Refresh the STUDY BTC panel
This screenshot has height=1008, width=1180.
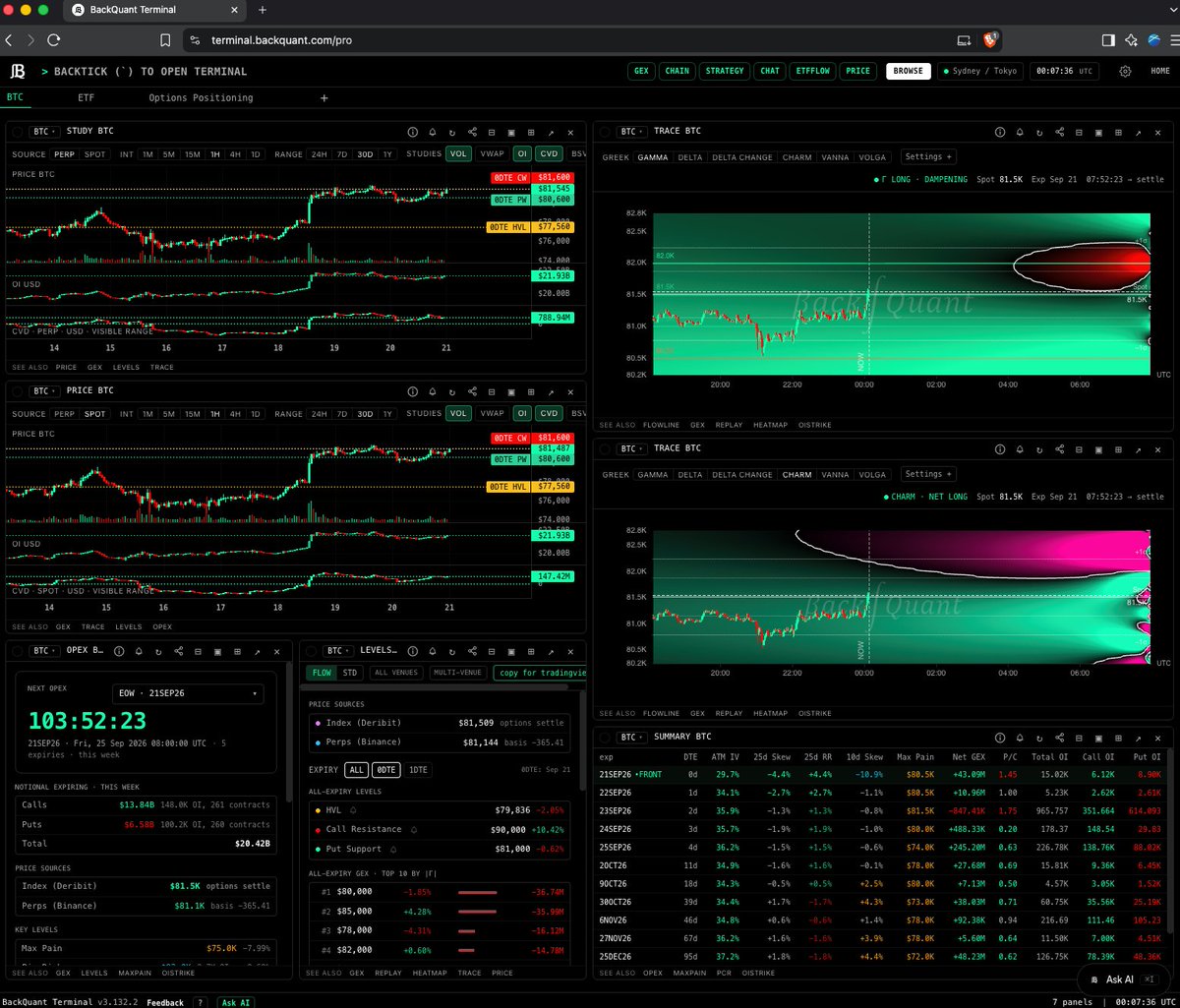(x=452, y=132)
